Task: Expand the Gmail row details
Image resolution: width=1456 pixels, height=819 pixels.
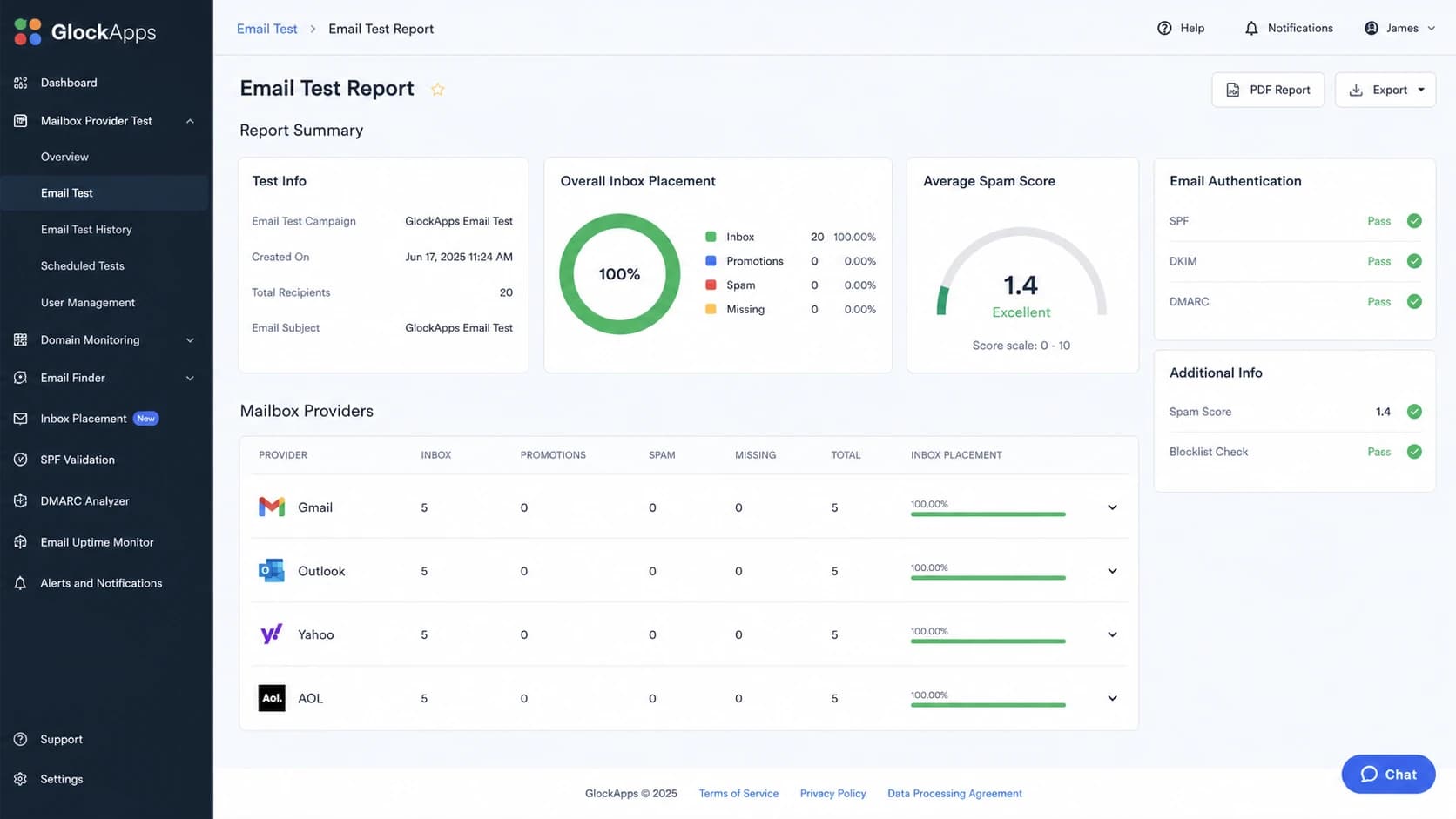Action: tap(1112, 507)
